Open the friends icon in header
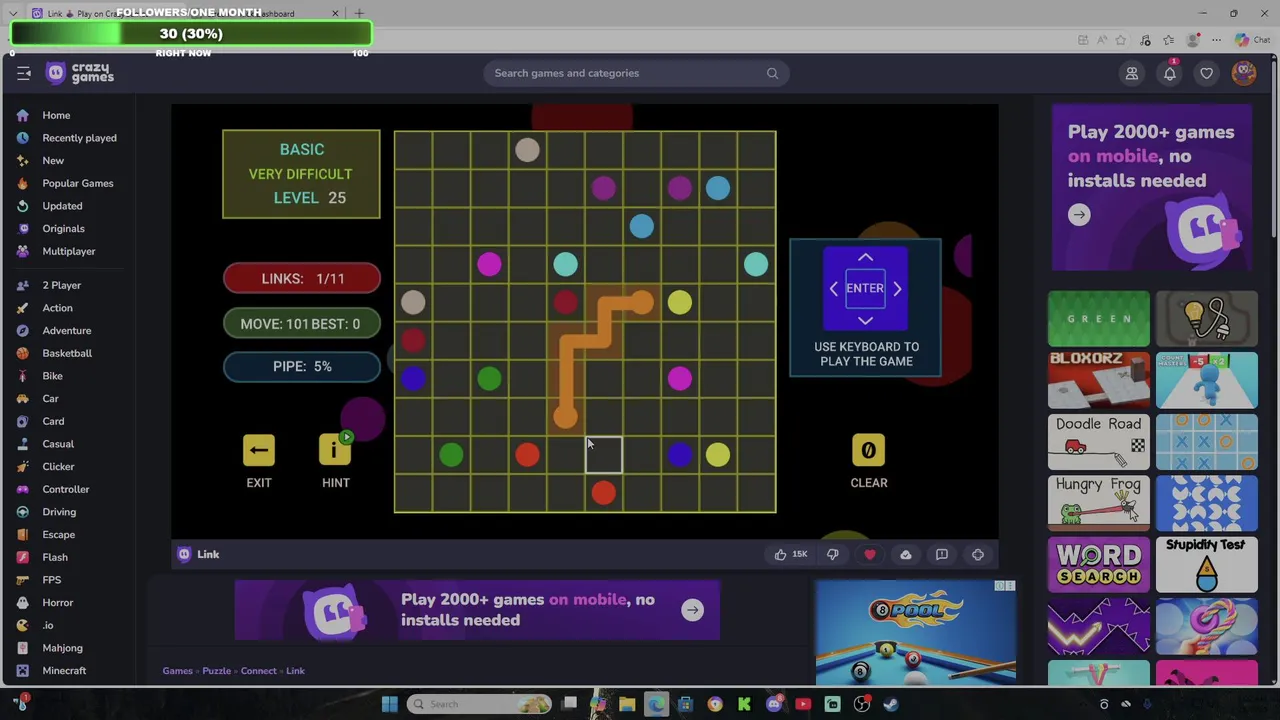1280x720 pixels. tap(1132, 73)
